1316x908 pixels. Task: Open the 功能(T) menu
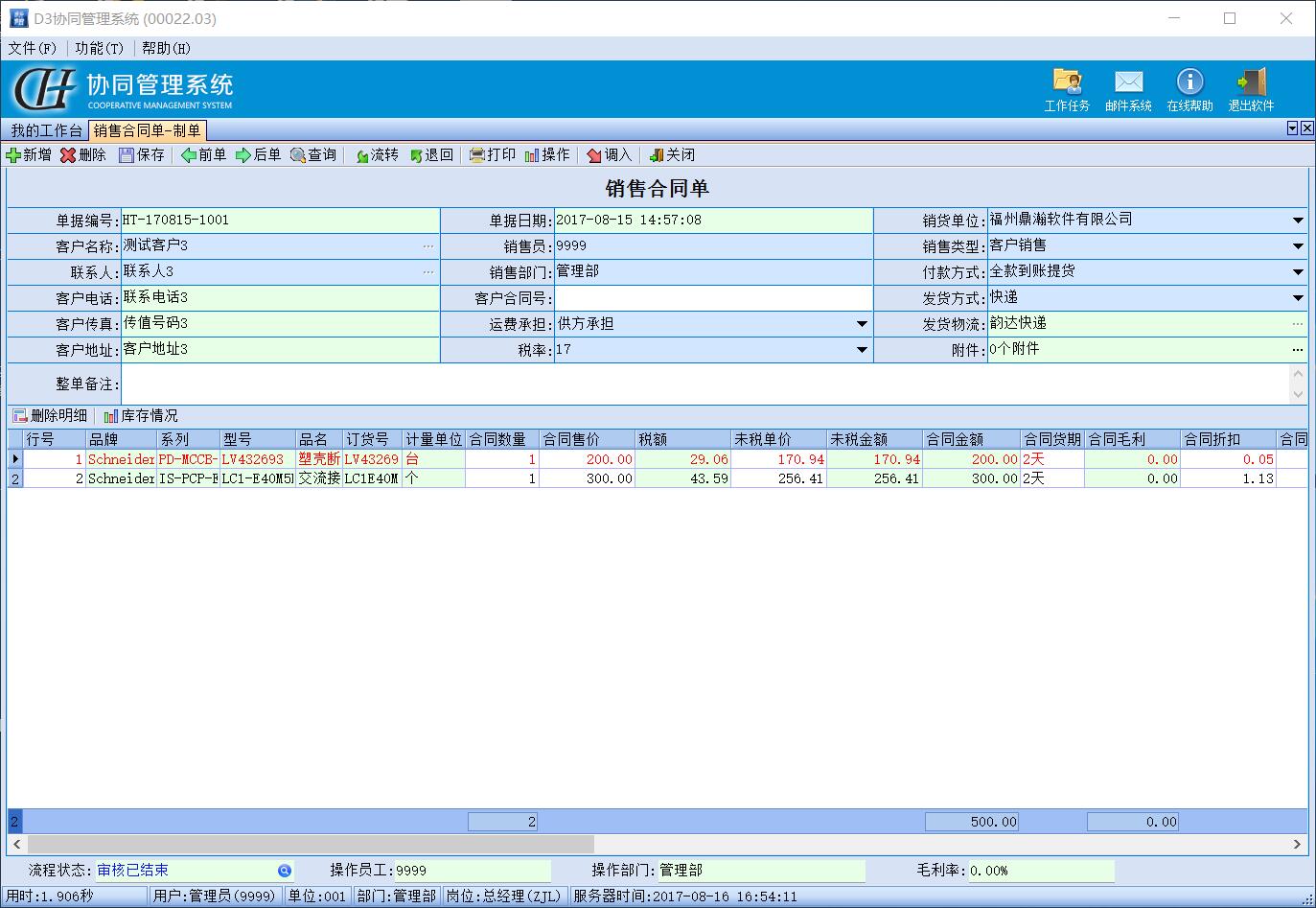(x=99, y=48)
